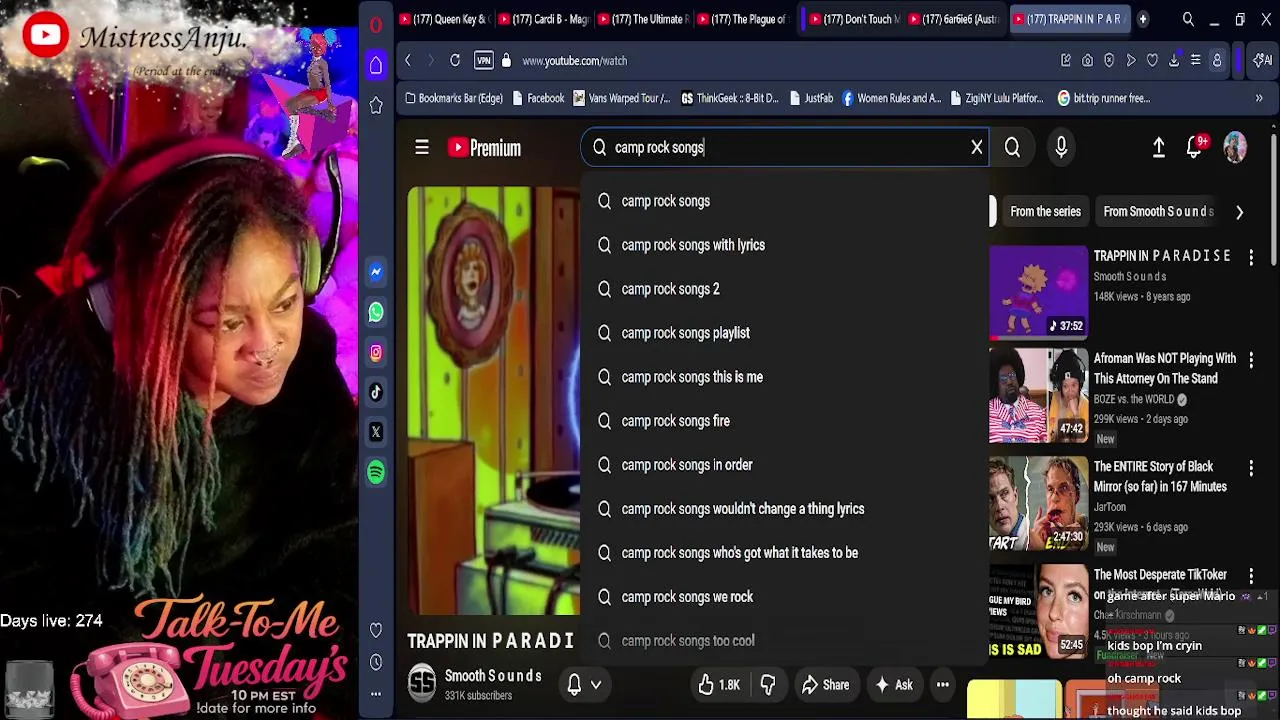The image size is (1280, 720).
Task: Open X (Twitter) in the sidebar
Action: click(x=376, y=432)
